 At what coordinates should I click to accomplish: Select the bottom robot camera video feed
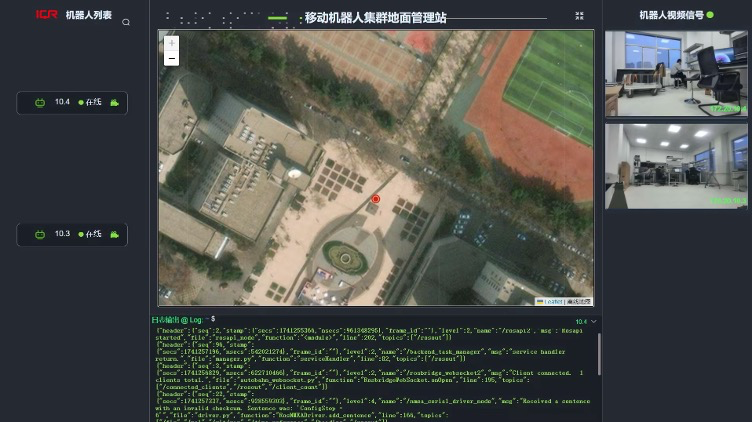tap(676, 166)
